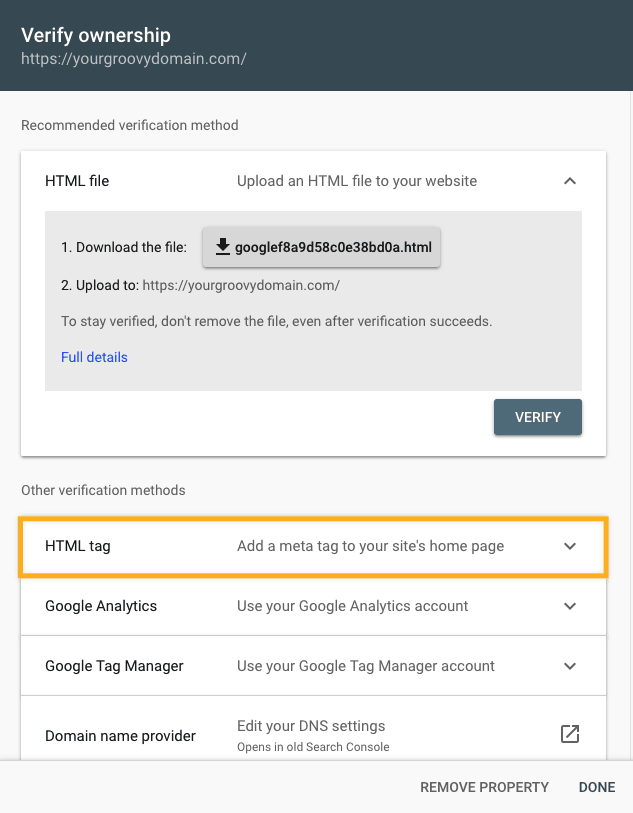Click the chevron next to Google Analytics
633x813 pixels.
569,606
